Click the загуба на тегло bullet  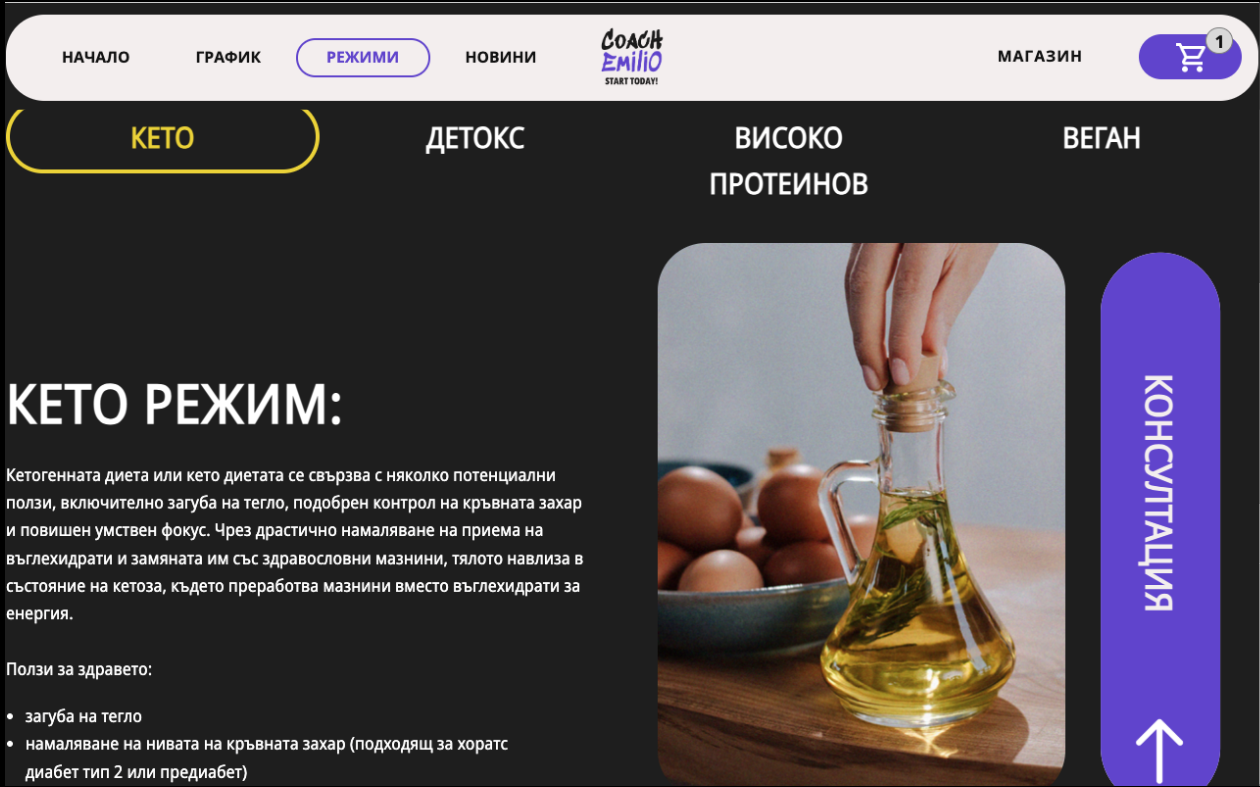click(84, 717)
